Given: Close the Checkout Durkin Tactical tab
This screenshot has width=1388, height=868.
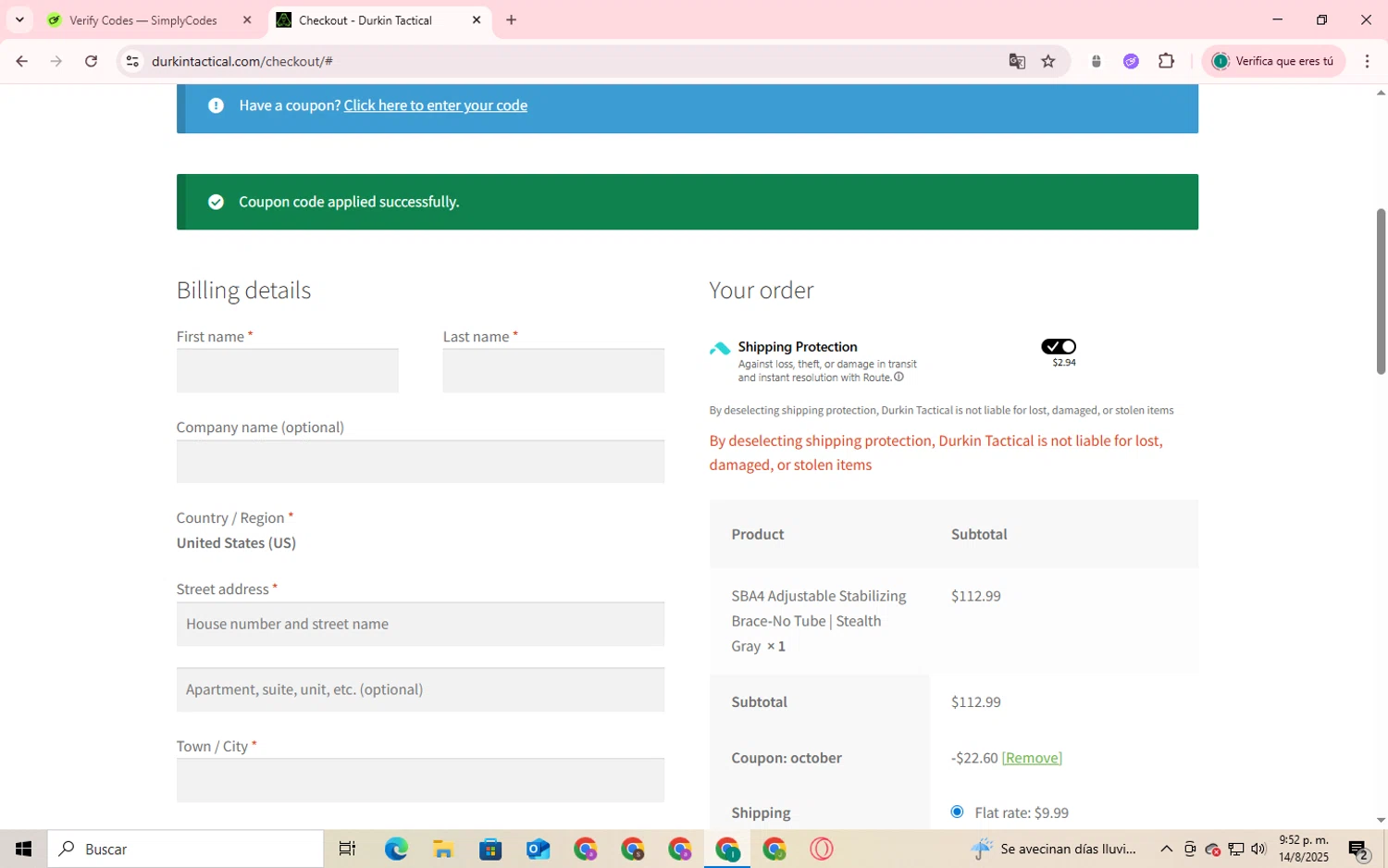Looking at the screenshot, I should [x=477, y=19].
